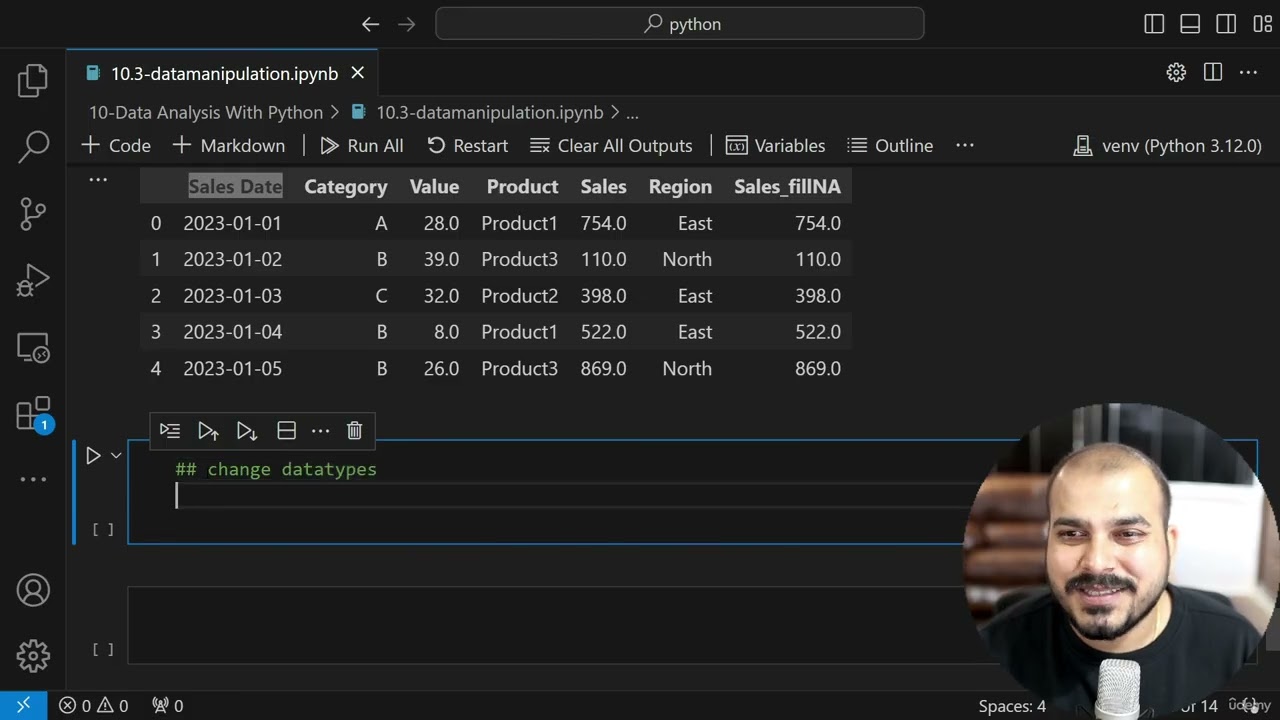The image size is (1280, 720).
Task: Run the change datatypes cell
Action: [93, 456]
